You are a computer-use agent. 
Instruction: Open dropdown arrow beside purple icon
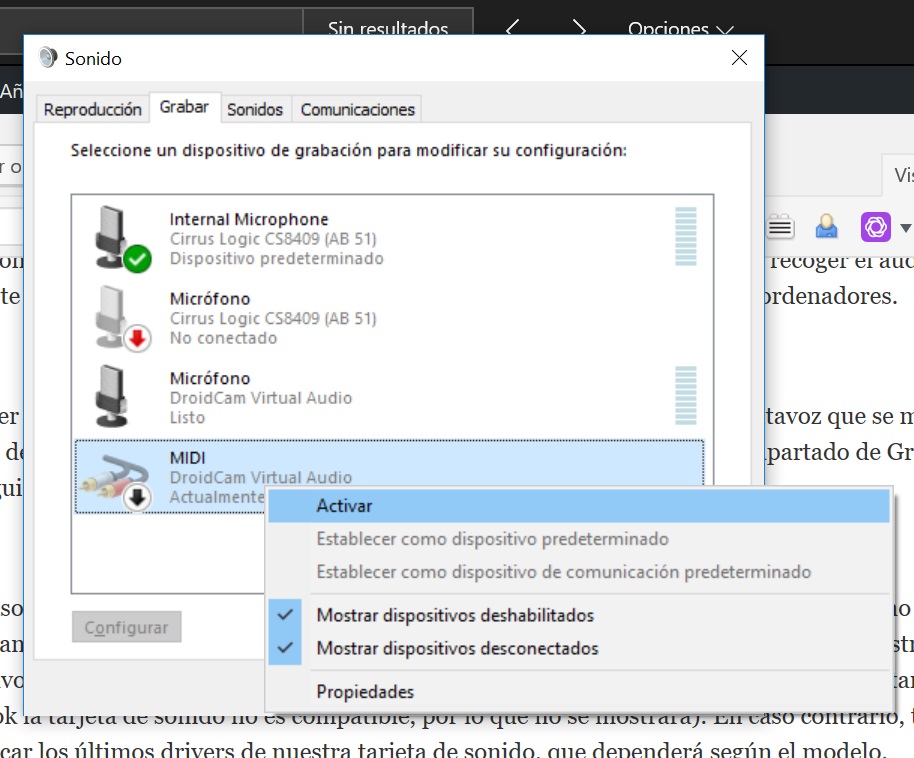(x=905, y=228)
